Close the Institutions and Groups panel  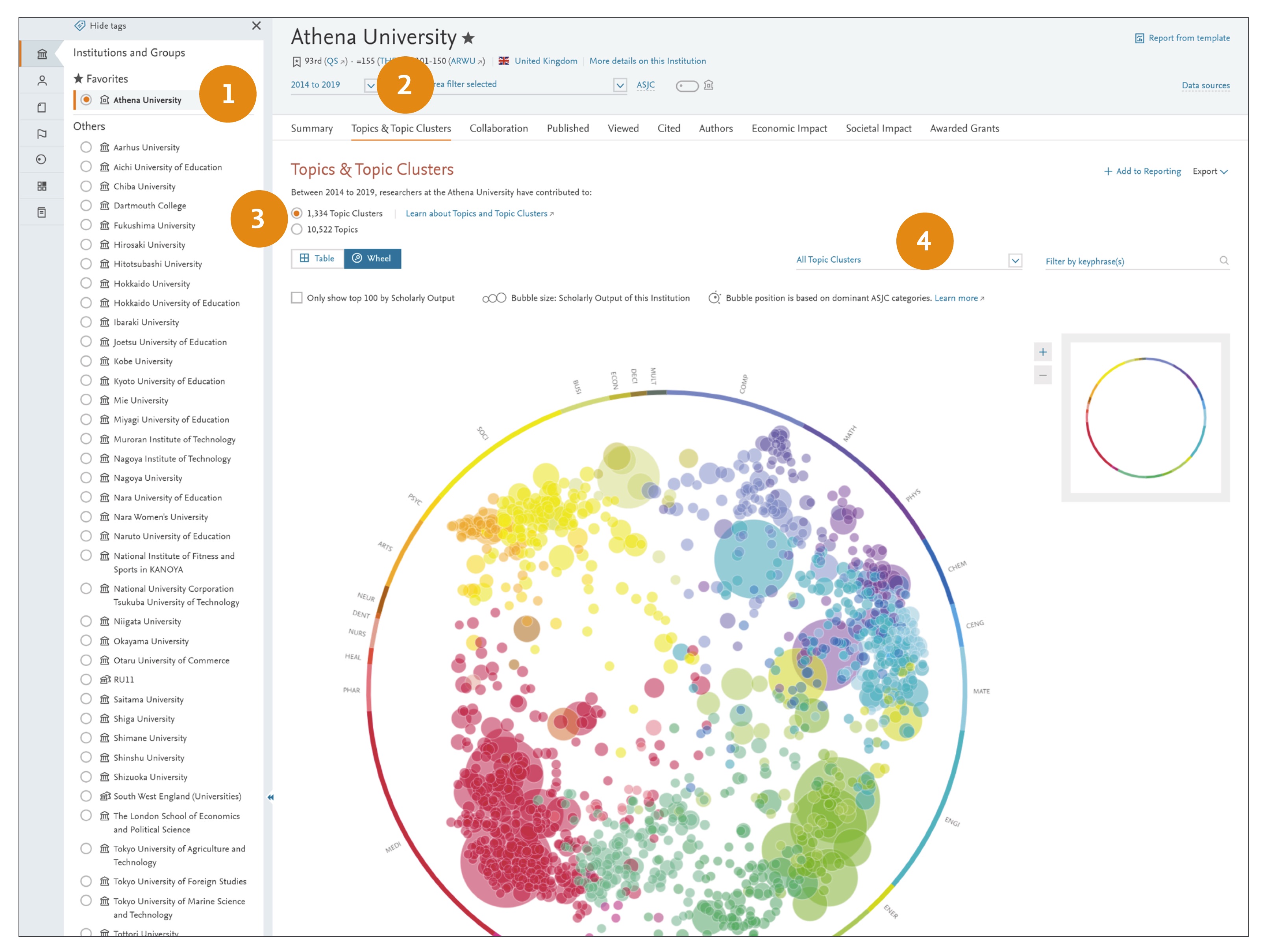256,26
